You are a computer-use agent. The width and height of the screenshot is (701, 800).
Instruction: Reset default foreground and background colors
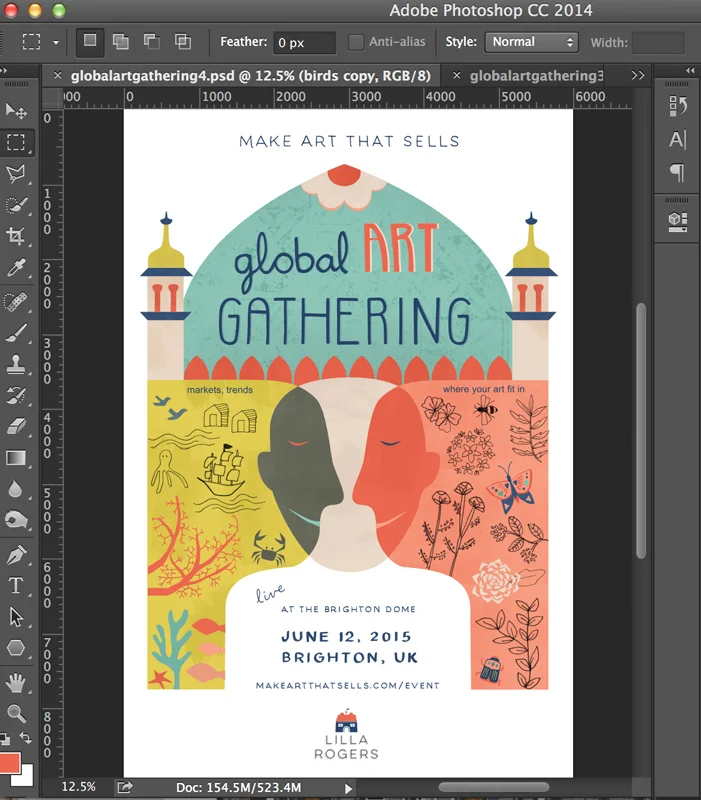pos(5,738)
